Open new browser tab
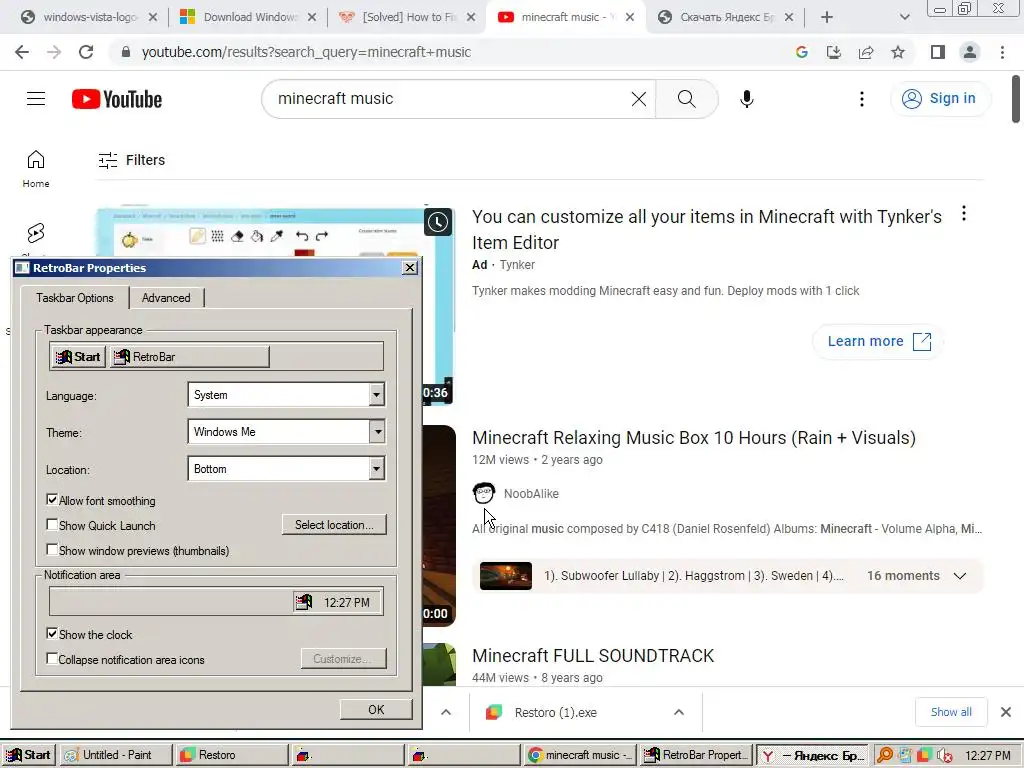Viewport: 1024px width, 768px height. point(827,17)
